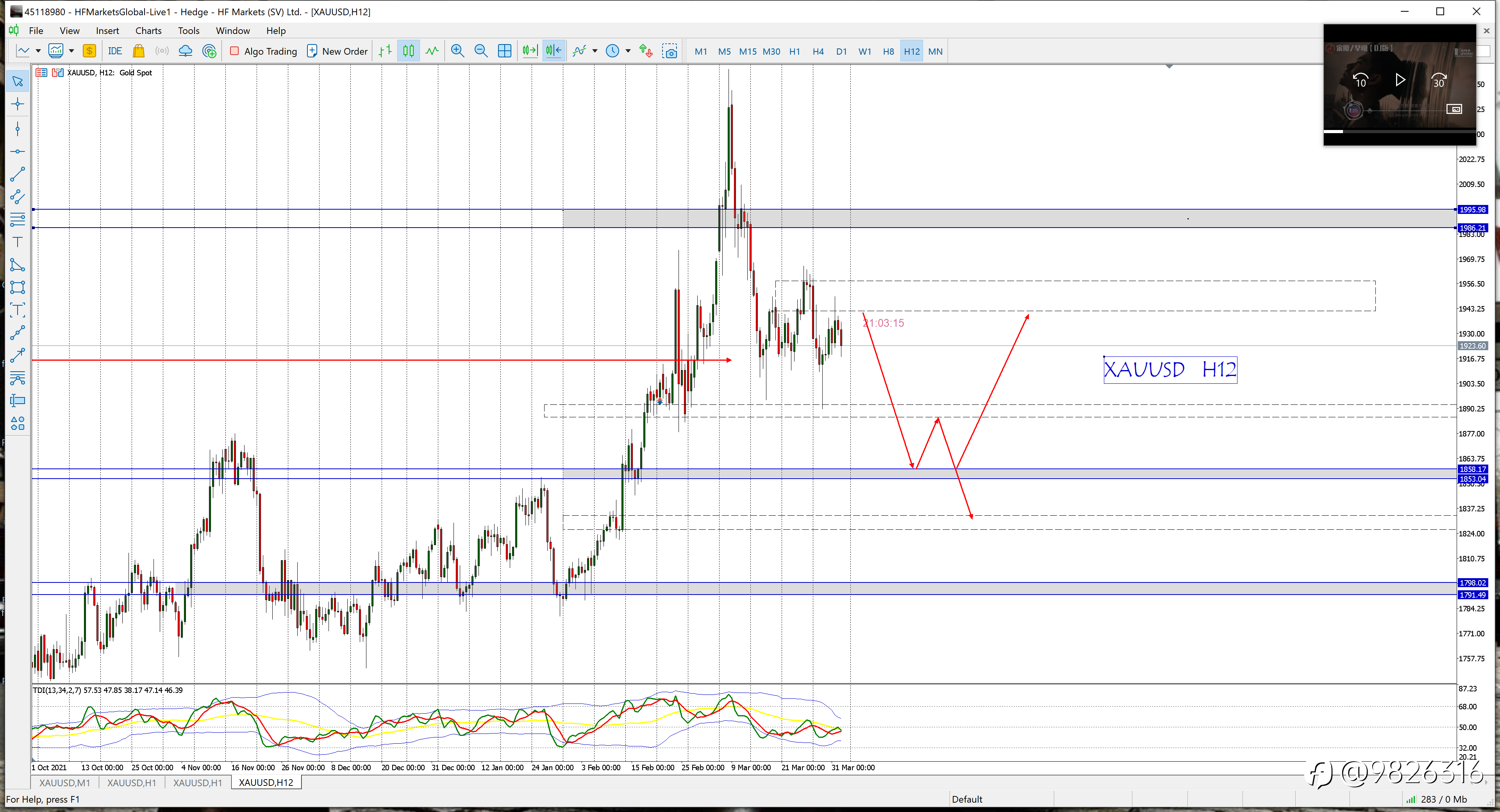The height and width of the screenshot is (812, 1500).
Task: Select the crosshair tool
Action: point(18,105)
